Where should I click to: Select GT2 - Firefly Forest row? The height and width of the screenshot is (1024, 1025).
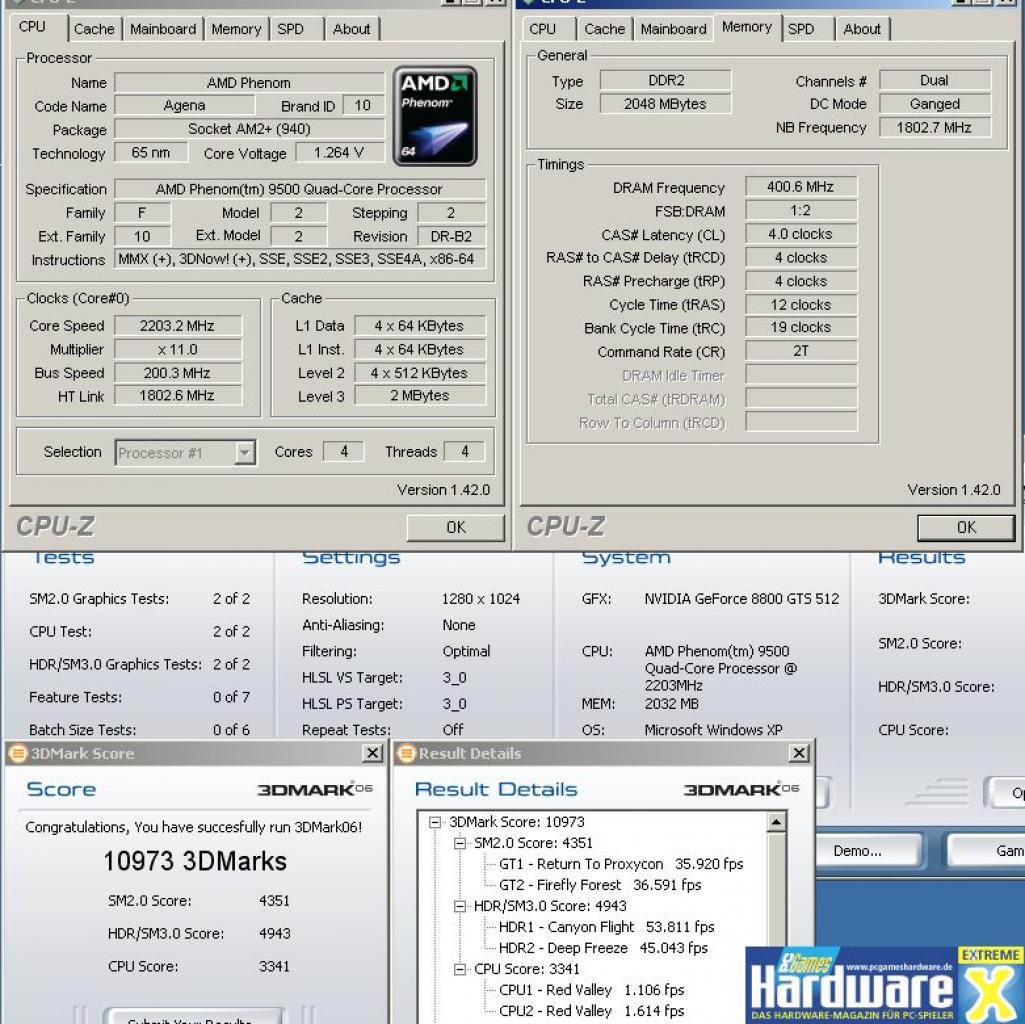(x=599, y=885)
